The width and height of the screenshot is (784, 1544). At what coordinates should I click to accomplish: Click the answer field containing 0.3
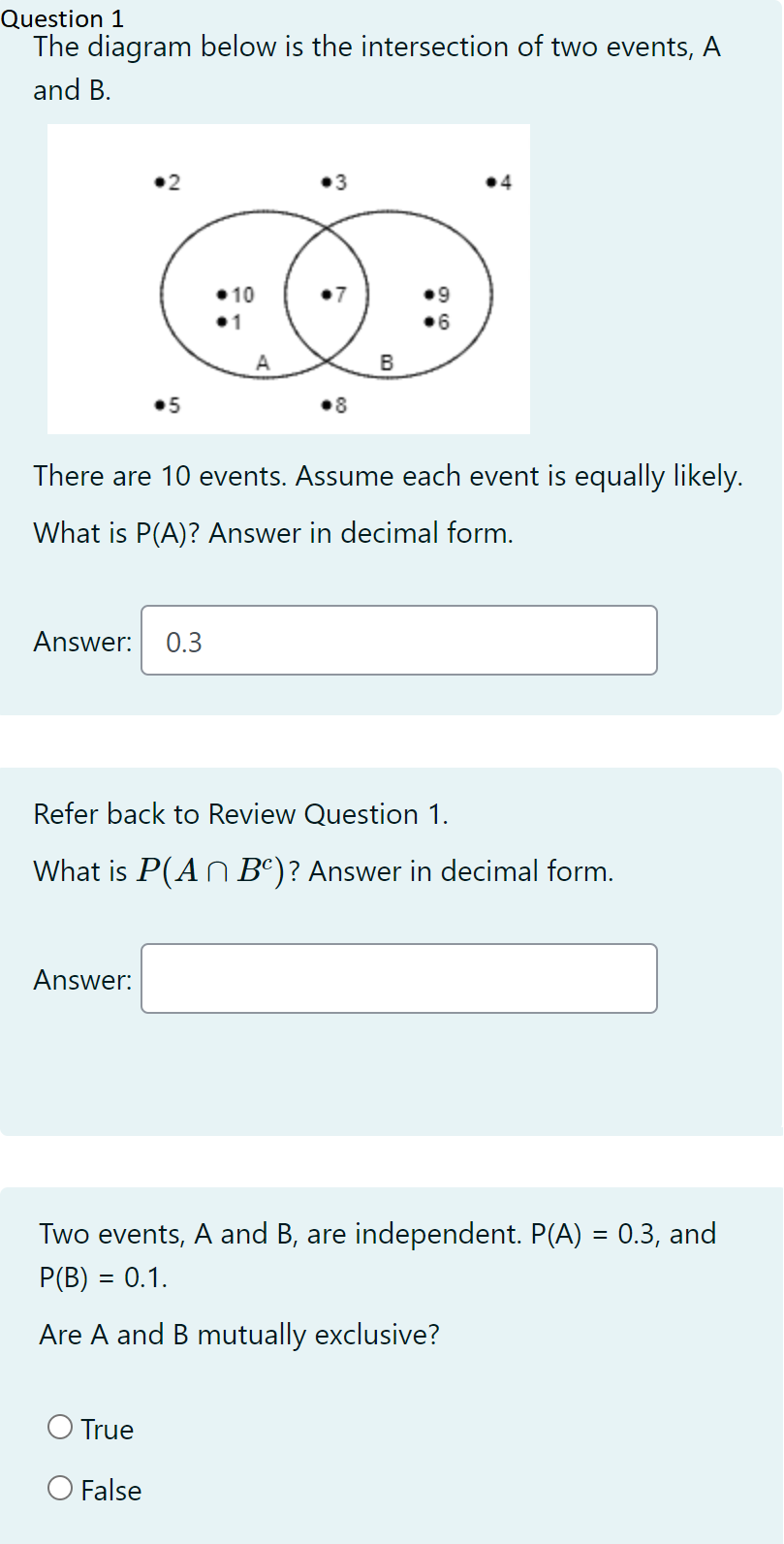point(398,640)
